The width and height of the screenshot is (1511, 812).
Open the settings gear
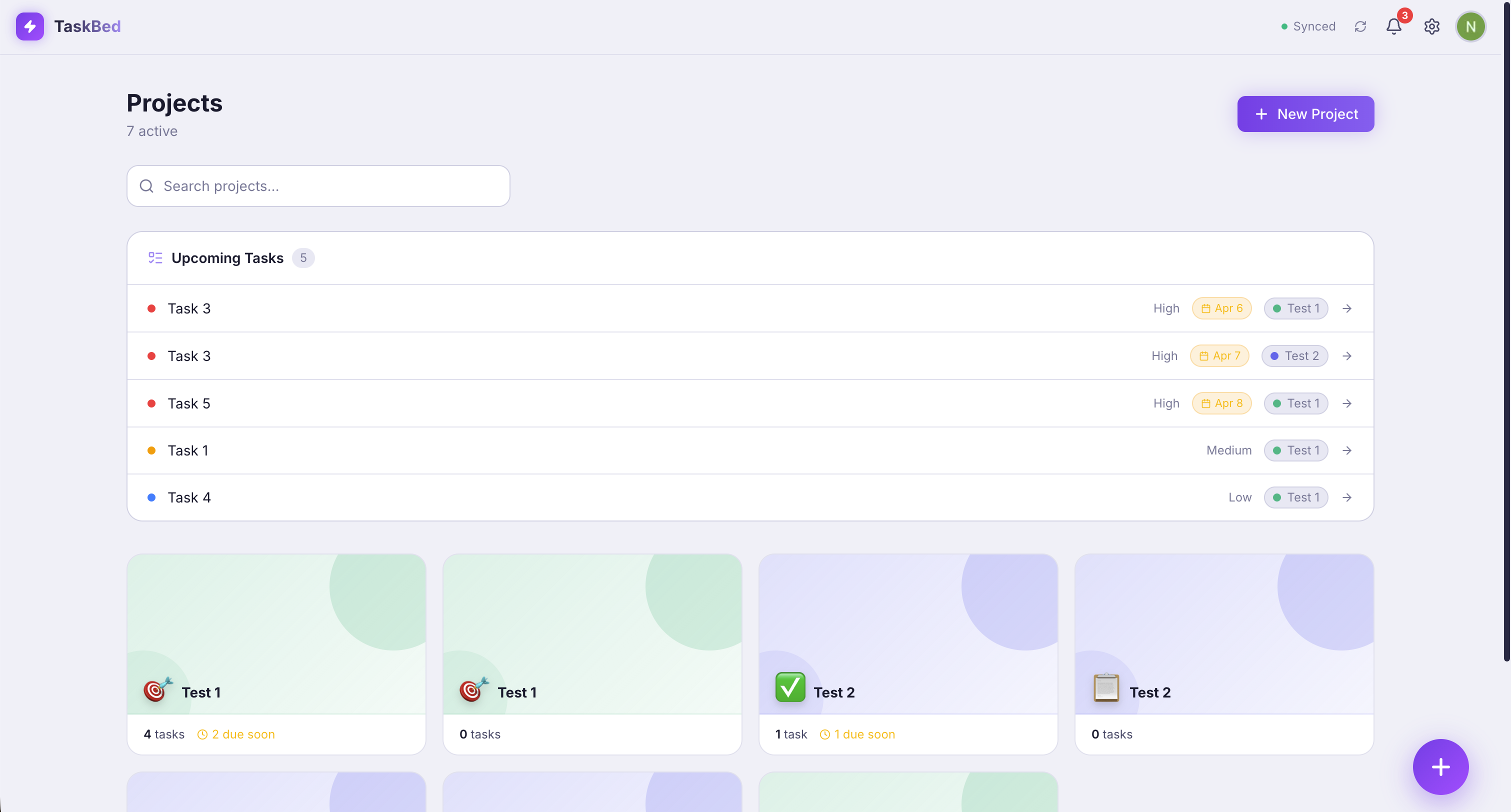[x=1432, y=26]
